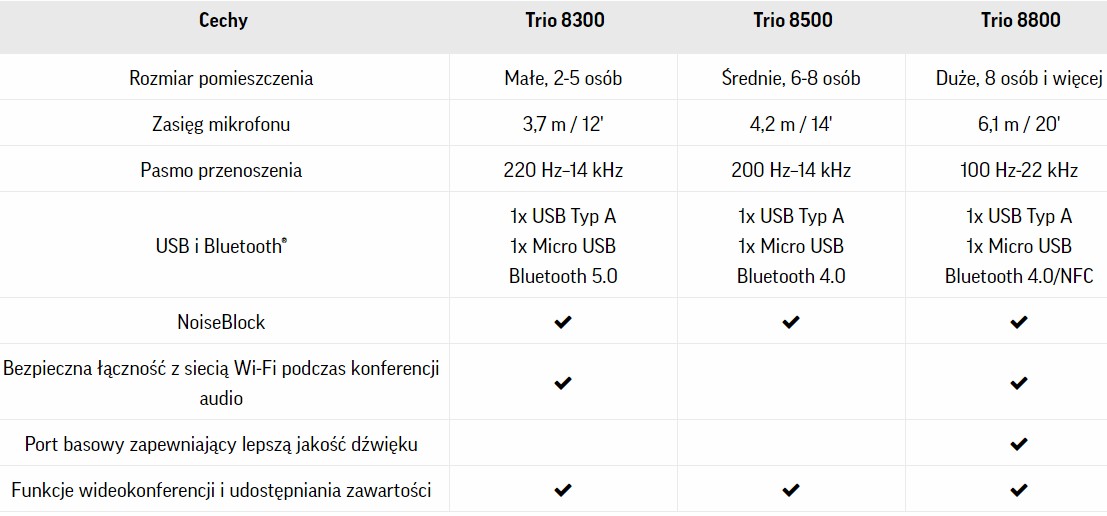
Task: Click the NoiseBlock checkmark for Trio 8800
Action: point(1019,322)
